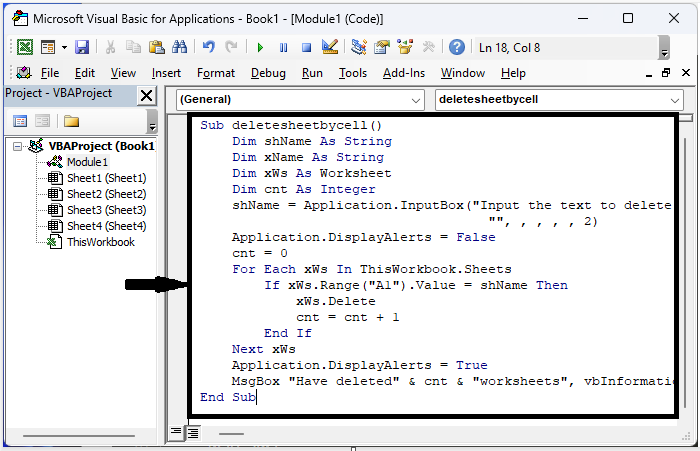Screen dimensions: 700x451
Task: Click the Insert UserForm icon
Action: click(48, 47)
